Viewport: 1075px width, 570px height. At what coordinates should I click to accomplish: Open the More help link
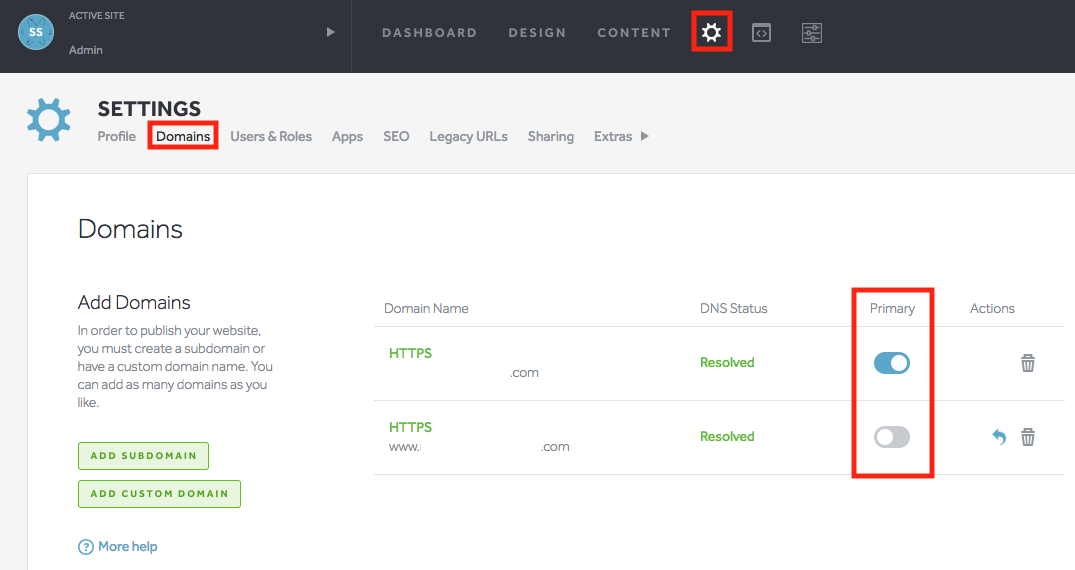pyautogui.click(x=128, y=547)
